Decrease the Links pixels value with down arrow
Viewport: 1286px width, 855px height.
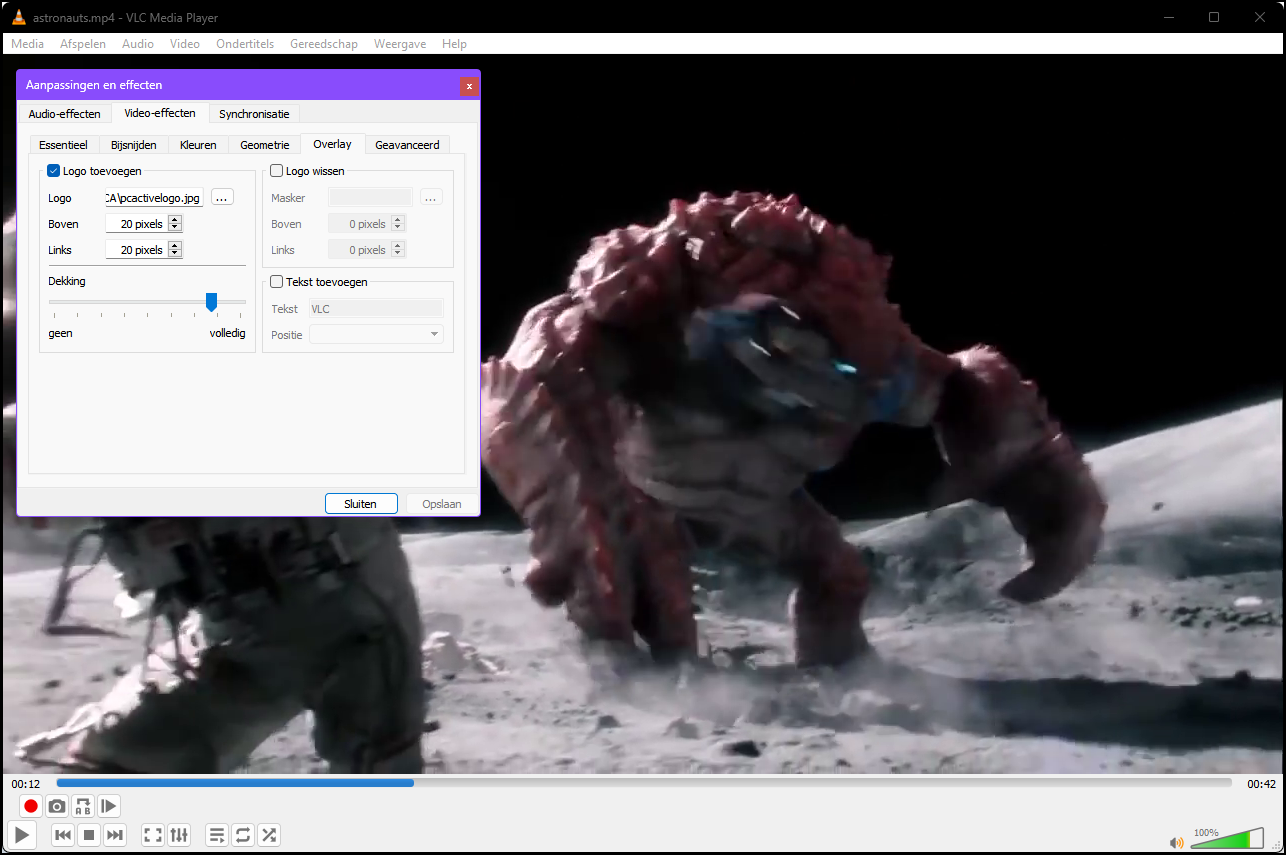pos(175,254)
